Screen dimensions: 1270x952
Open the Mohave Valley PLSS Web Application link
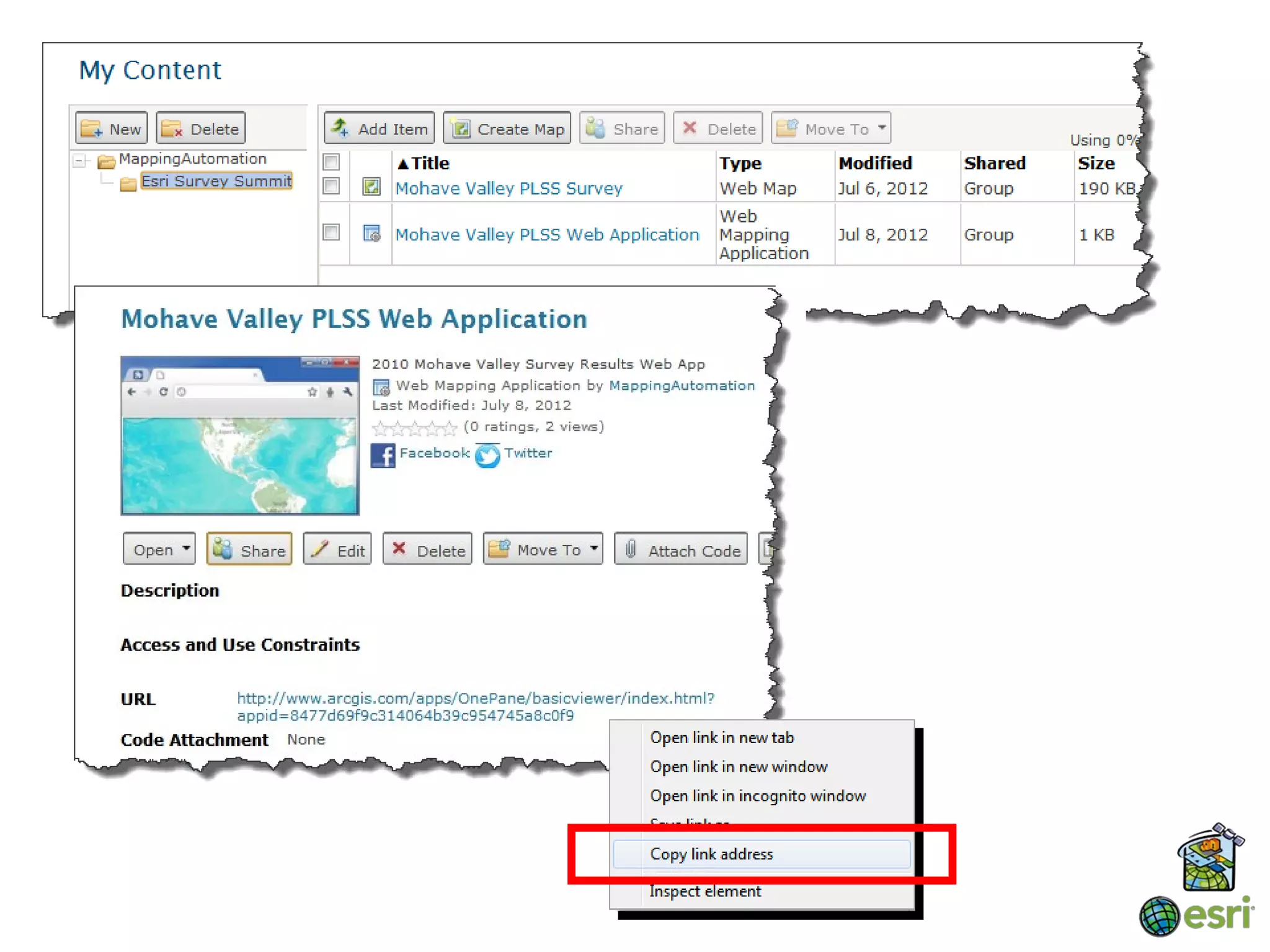click(547, 234)
